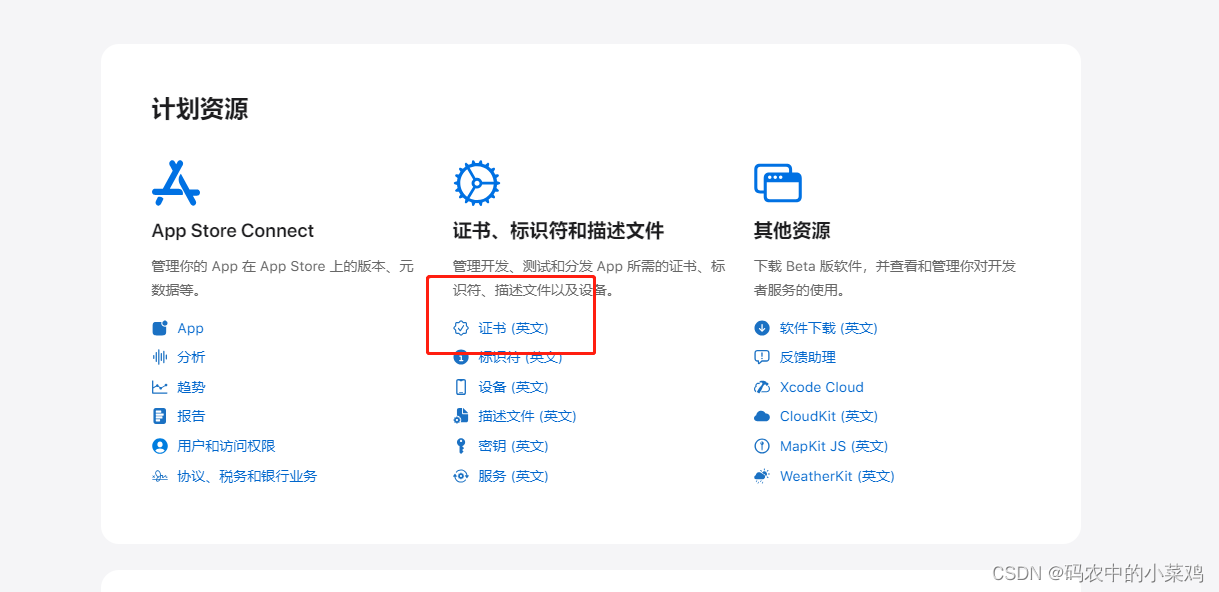Open 协议、税务和银行业务 link
The image size is (1219, 592).
tap(247, 476)
